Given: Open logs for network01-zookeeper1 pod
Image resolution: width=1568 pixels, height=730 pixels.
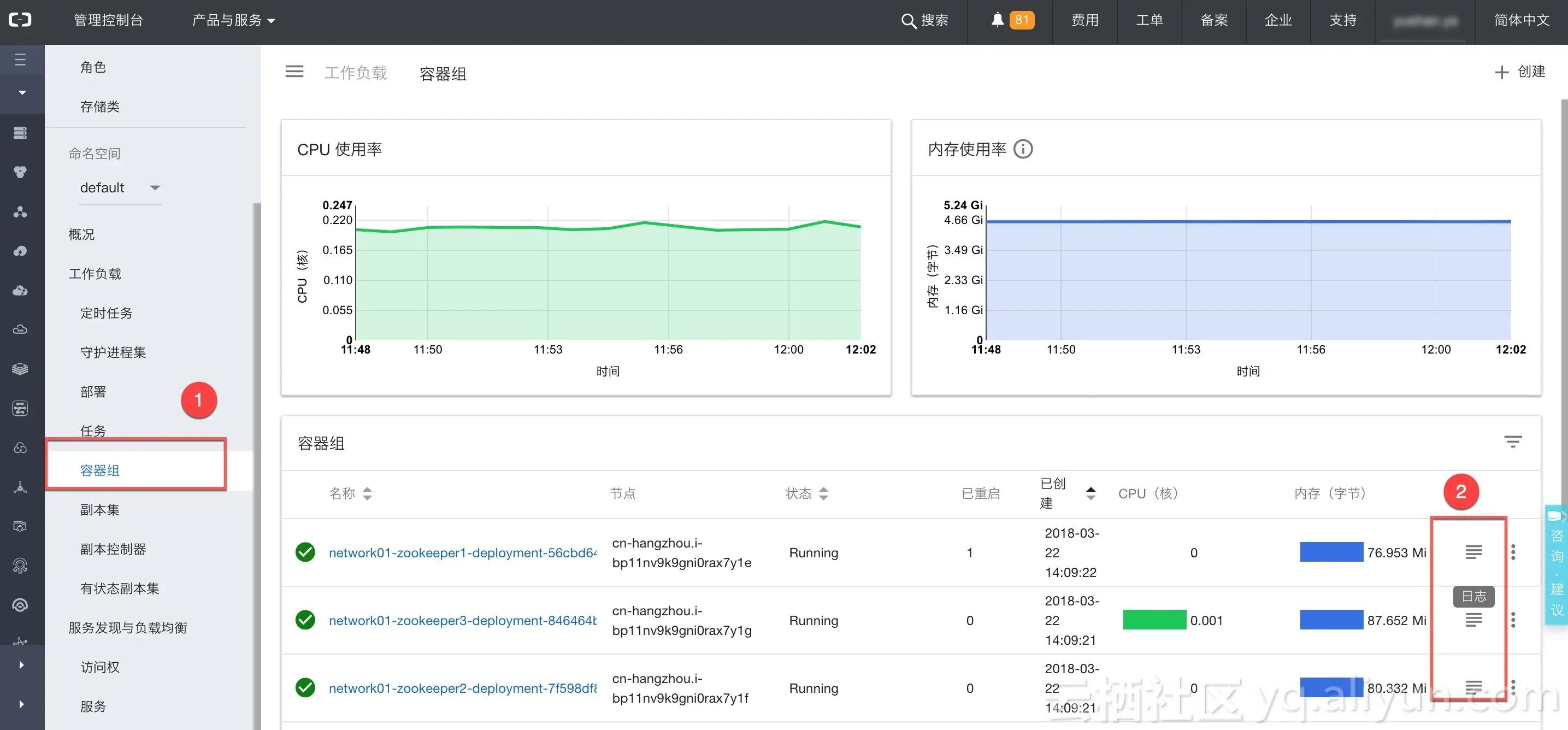Looking at the screenshot, I should 1473,552.
